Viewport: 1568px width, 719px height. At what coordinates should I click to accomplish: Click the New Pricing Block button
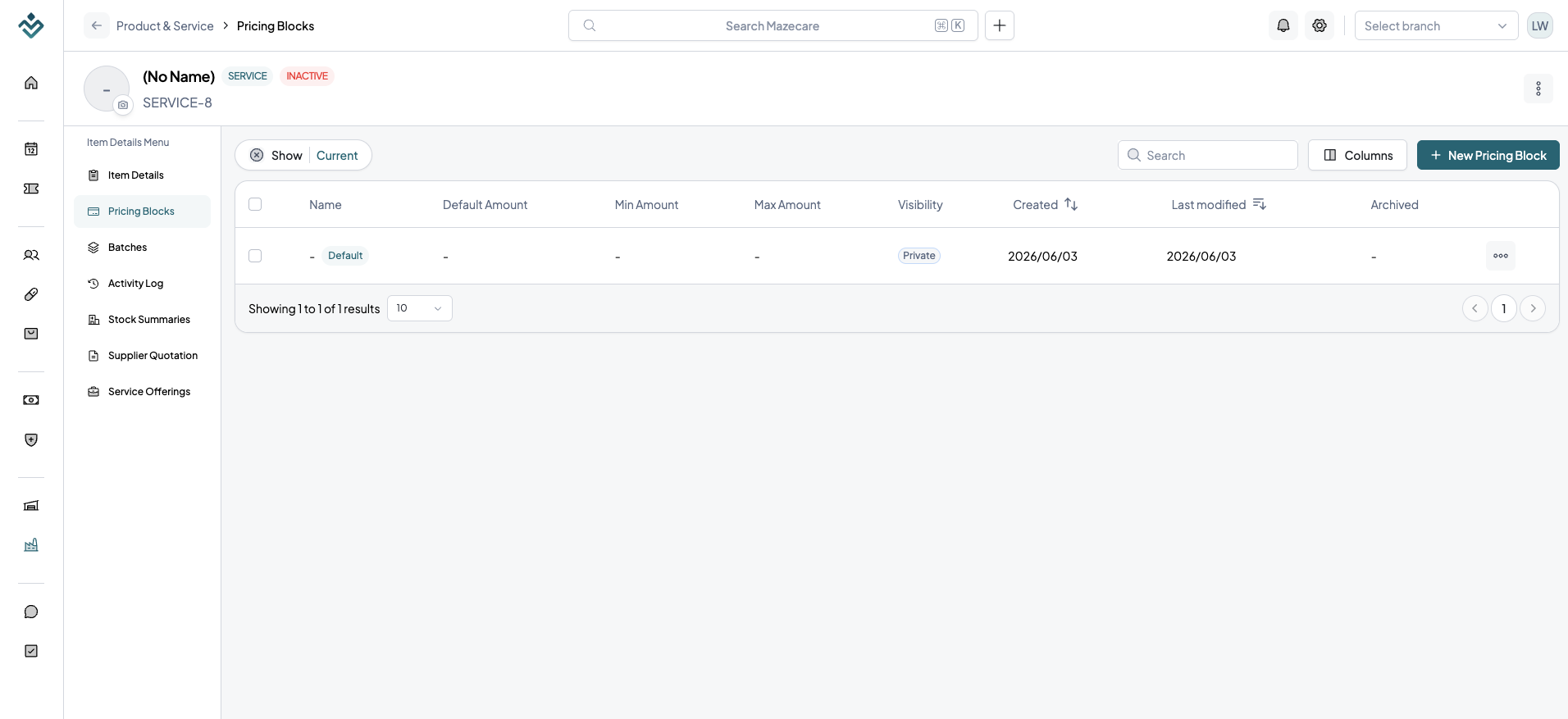pos(1488,155)
